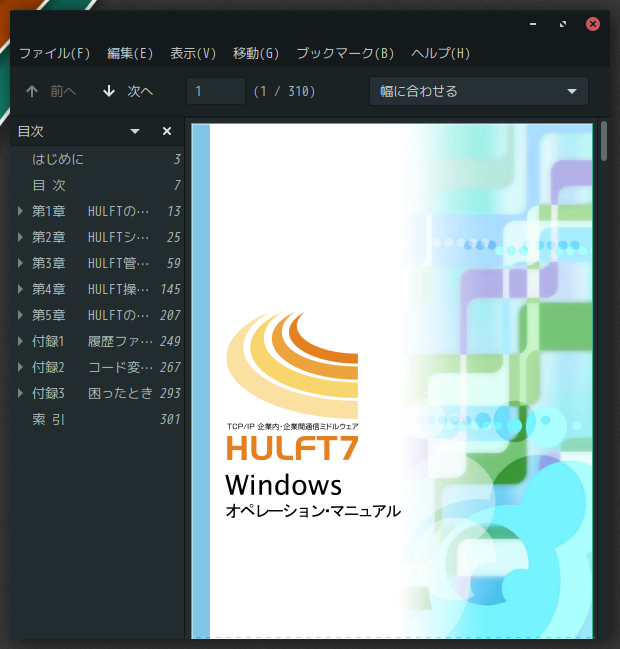Select 第2章 HULFTシ… entry
This screenshot has width=620, height=649.
(x=98, y=237)
